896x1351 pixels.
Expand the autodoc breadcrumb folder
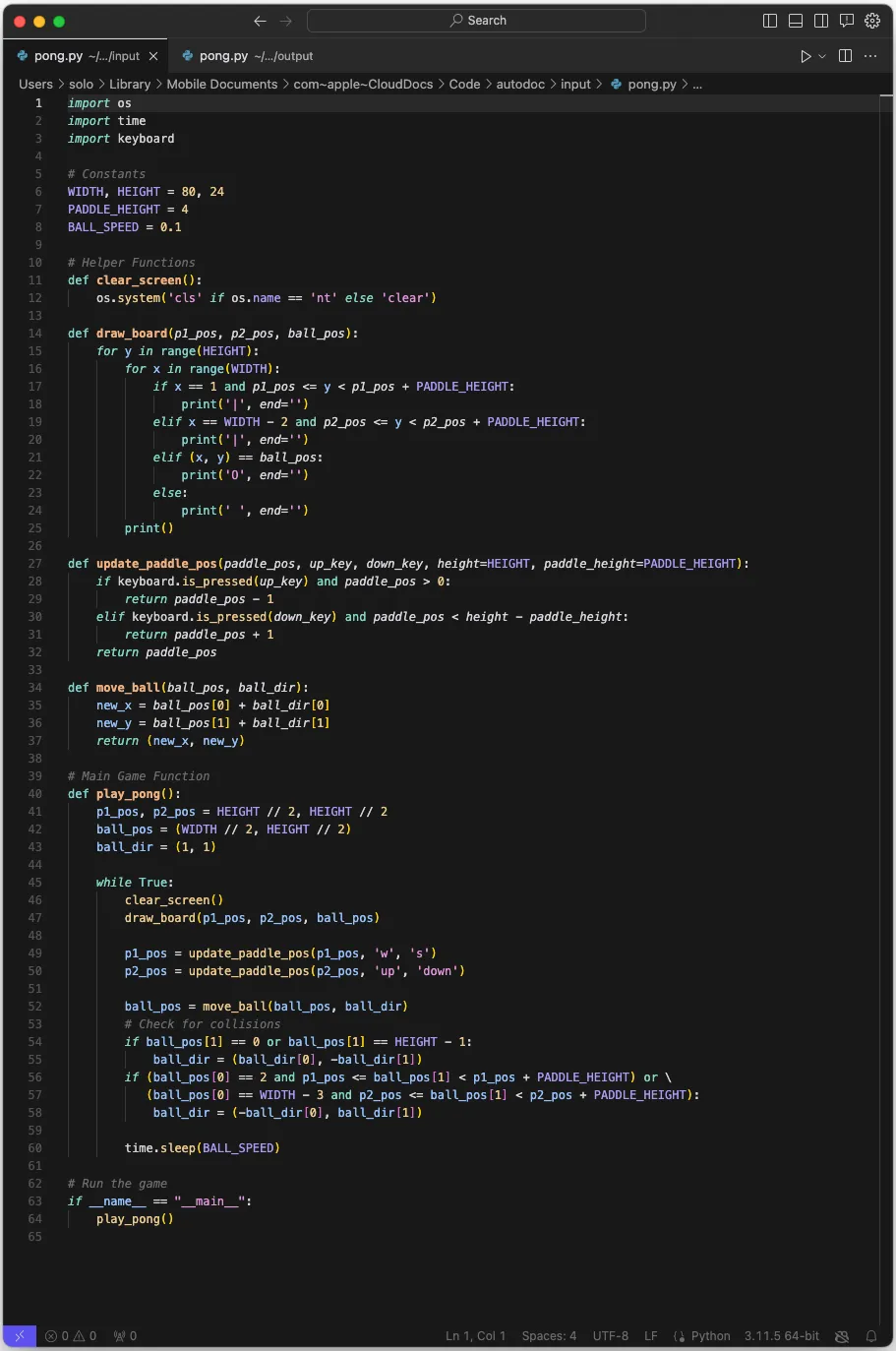(x=520, y=85)
